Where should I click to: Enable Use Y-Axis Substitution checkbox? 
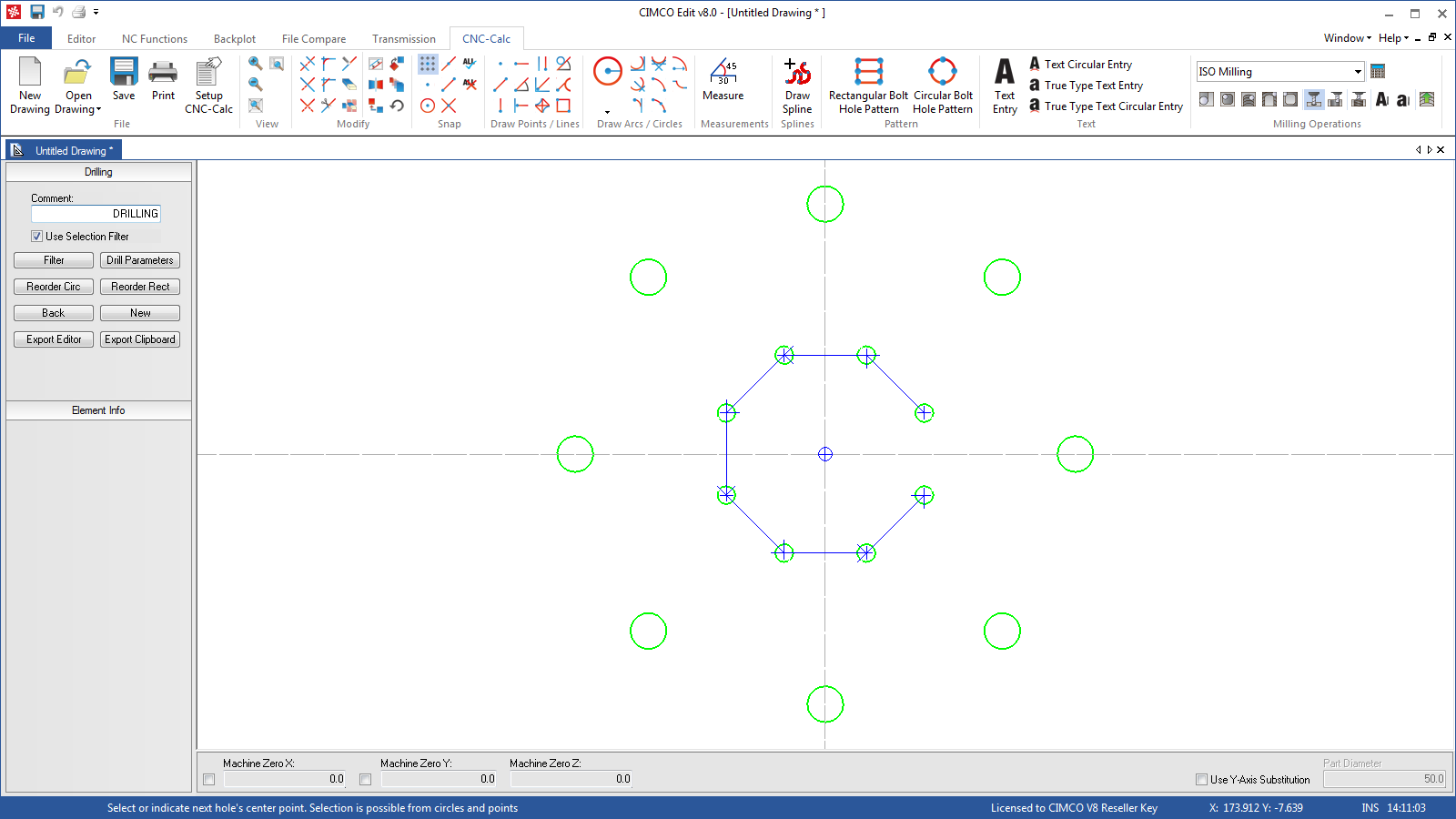(x=1201, y=780)
